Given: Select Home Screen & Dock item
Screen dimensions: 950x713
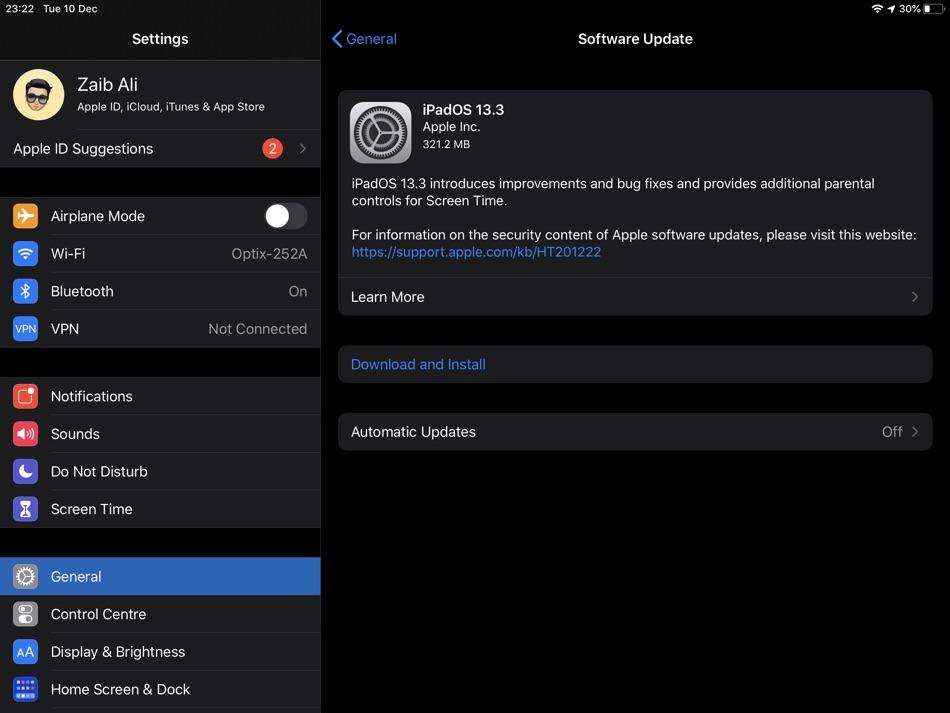Looking at the screenshot, I should click(120, 689).
